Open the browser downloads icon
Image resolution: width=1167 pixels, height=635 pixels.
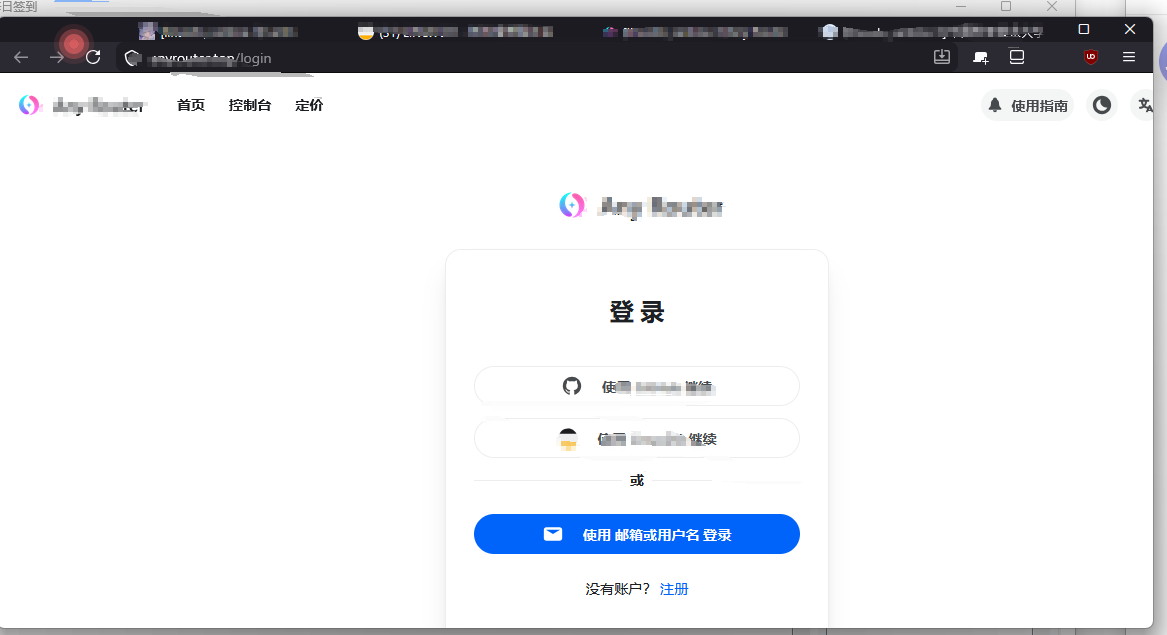tap(941, 57)
